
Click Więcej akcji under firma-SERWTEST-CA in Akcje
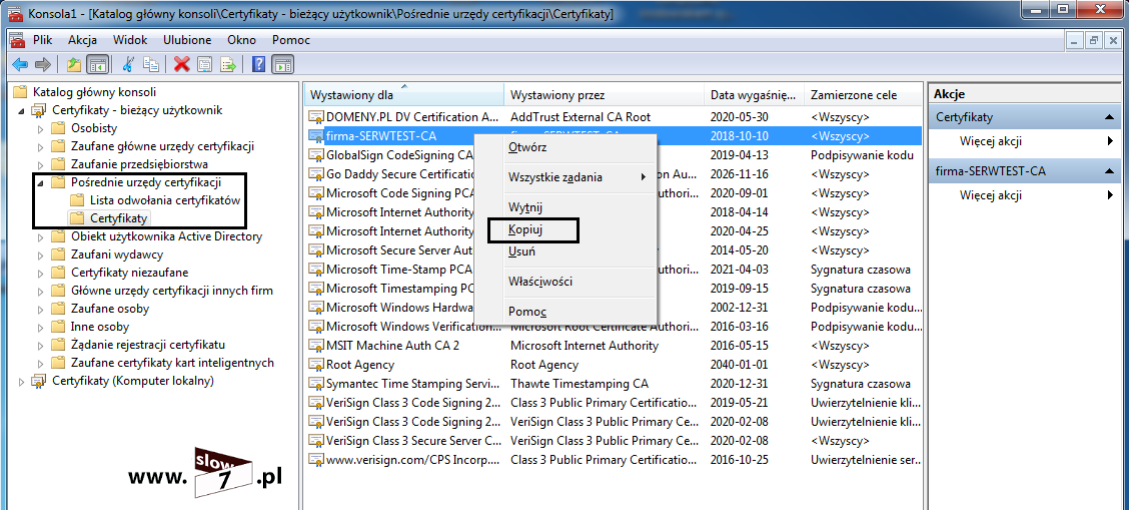[x=991, y=195]
